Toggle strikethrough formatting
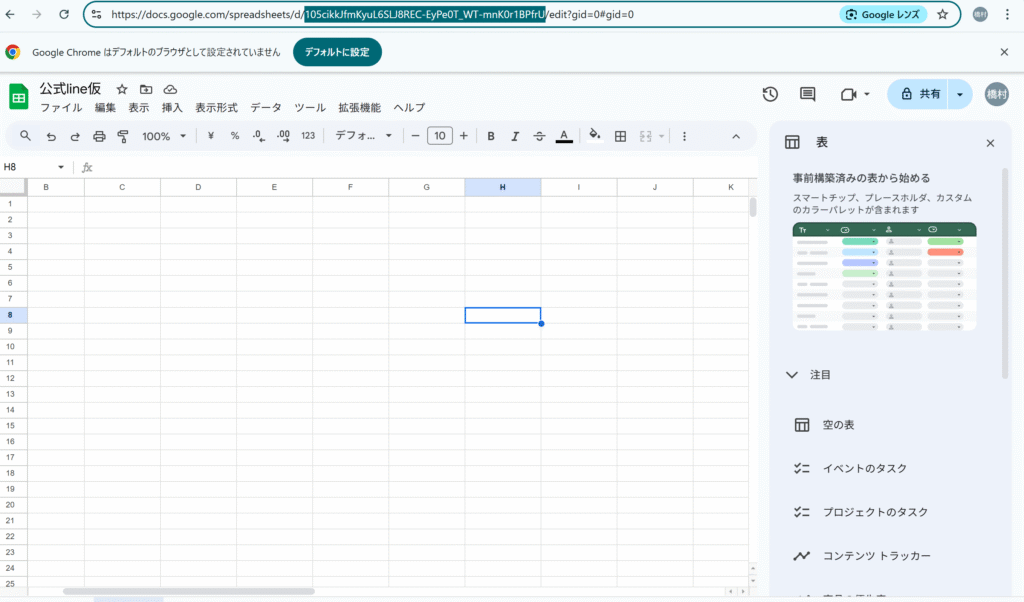Viewport: 1024px width, 602px height. [x=540, y=136]
